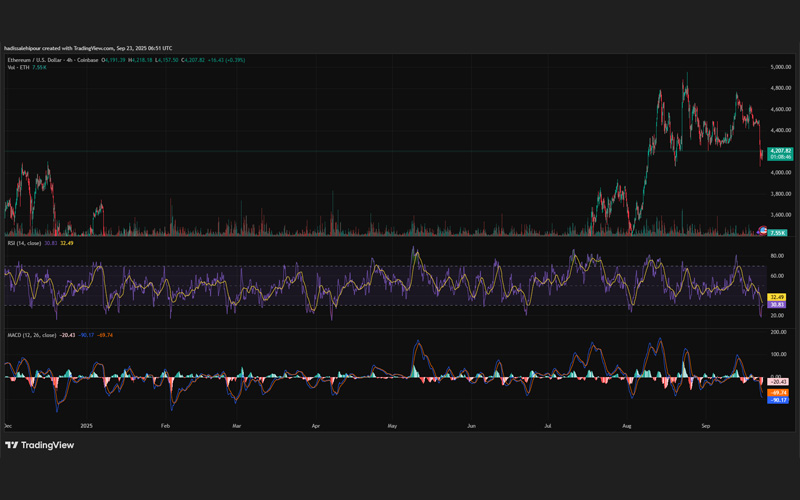Image resolution: width=800 pixels, height=500 pixels.
Task: Click the pink -20.43 MACD histogram tag
Action: [x=778, y=382]
